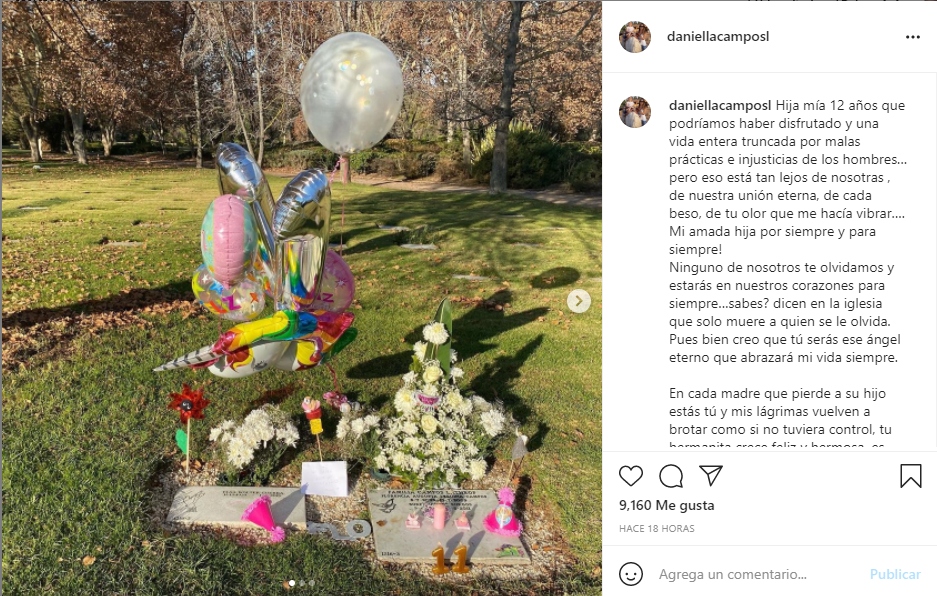Share the post with the paper plane icon
Screen dimensions: 937x596
pos(711,475)
